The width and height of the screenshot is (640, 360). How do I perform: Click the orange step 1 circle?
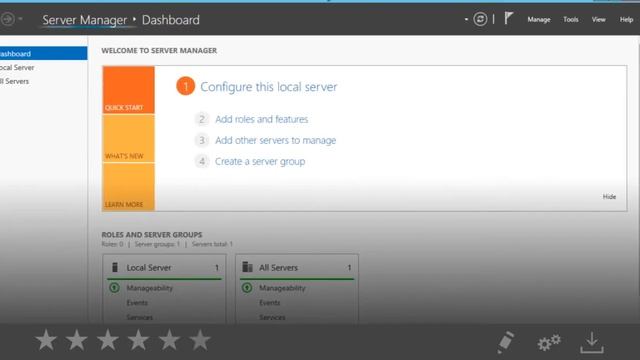[x=185, y=87]
